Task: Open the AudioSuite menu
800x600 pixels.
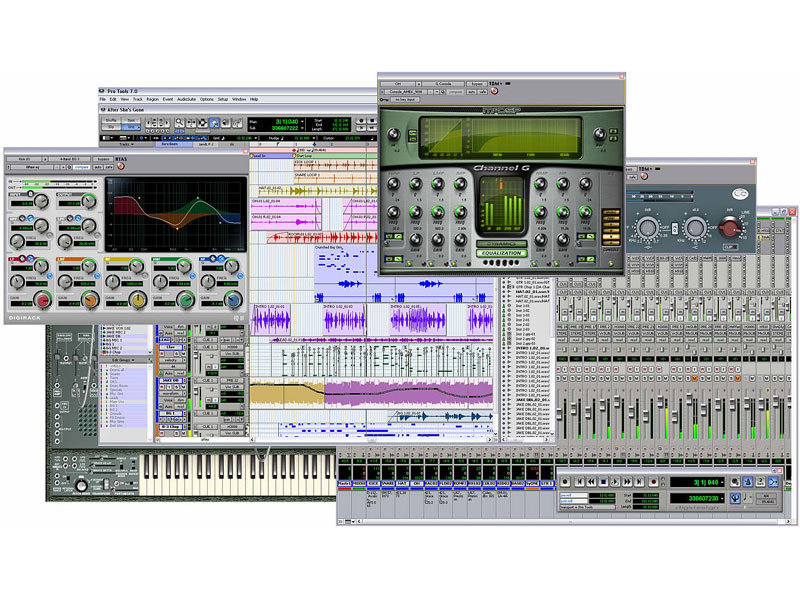Action: (186, 99)
